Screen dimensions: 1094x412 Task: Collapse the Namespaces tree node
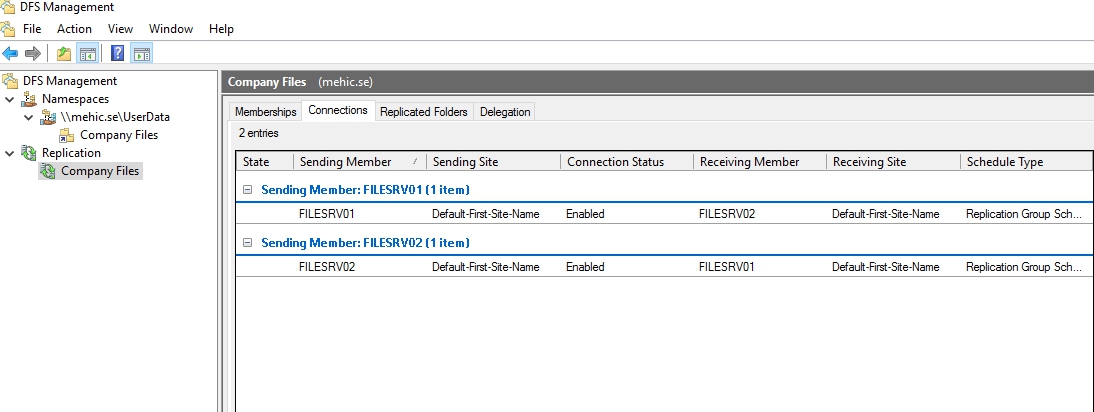(10, 99)
